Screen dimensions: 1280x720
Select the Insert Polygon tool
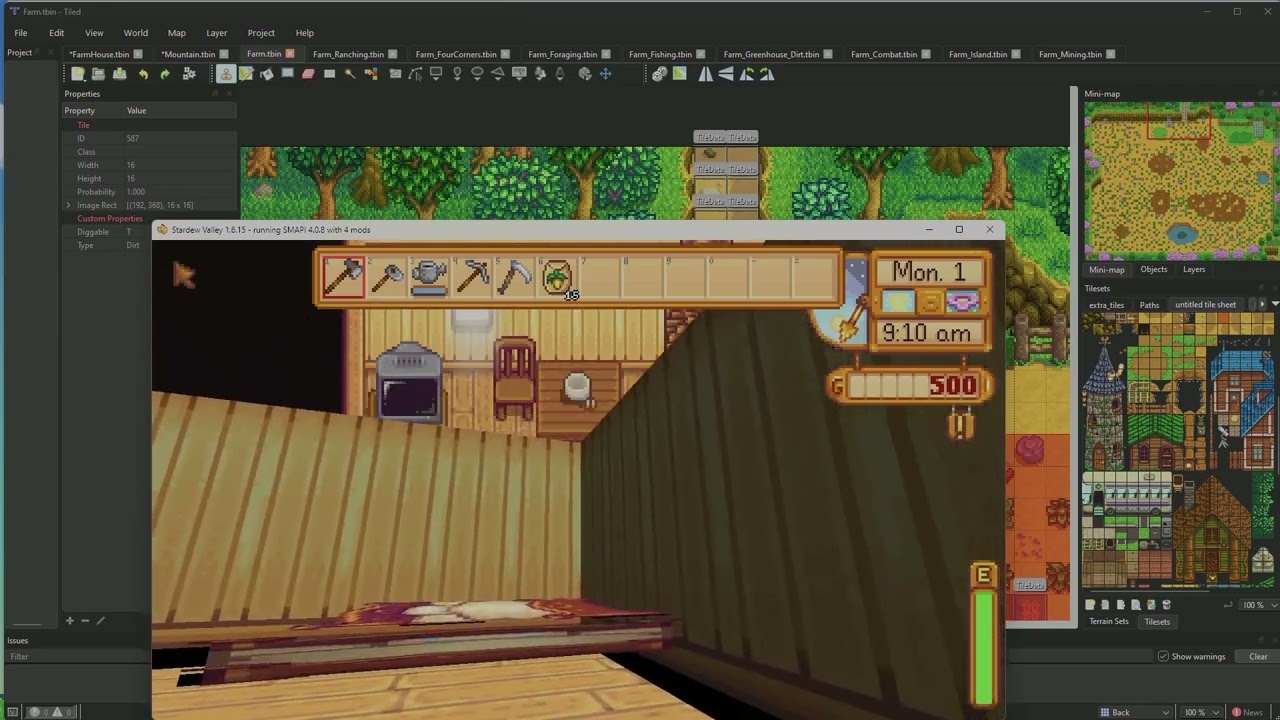click(x=497, y=74)
